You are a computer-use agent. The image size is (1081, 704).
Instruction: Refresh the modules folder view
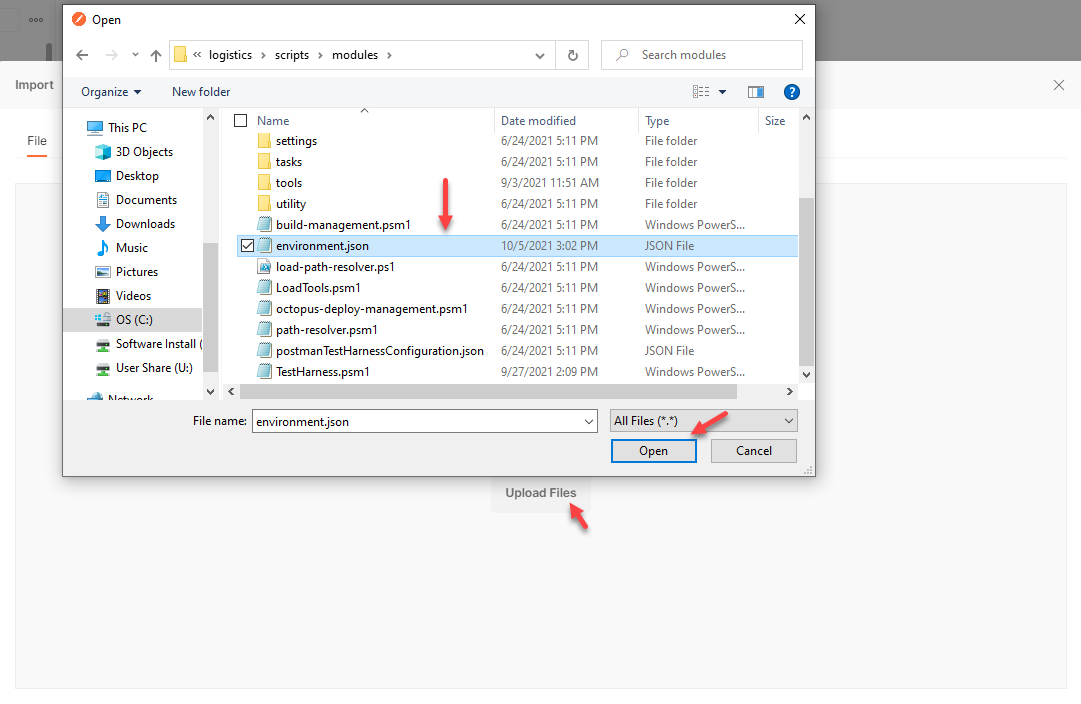[572, 55]
